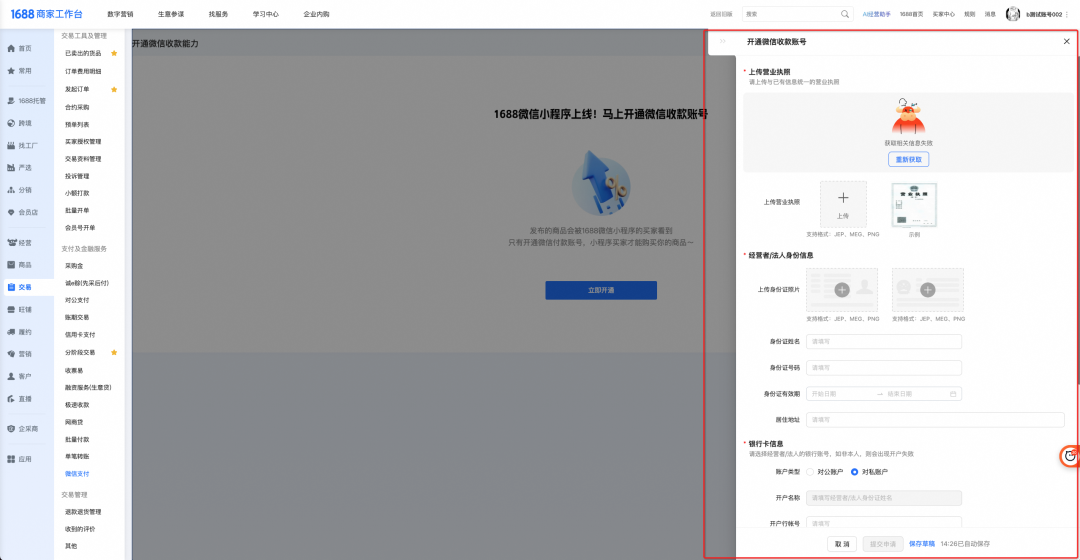Open 应用 apps grid icon in sidebar
This screenshot has width=1080, height=560.
click(x=11, y=459)
